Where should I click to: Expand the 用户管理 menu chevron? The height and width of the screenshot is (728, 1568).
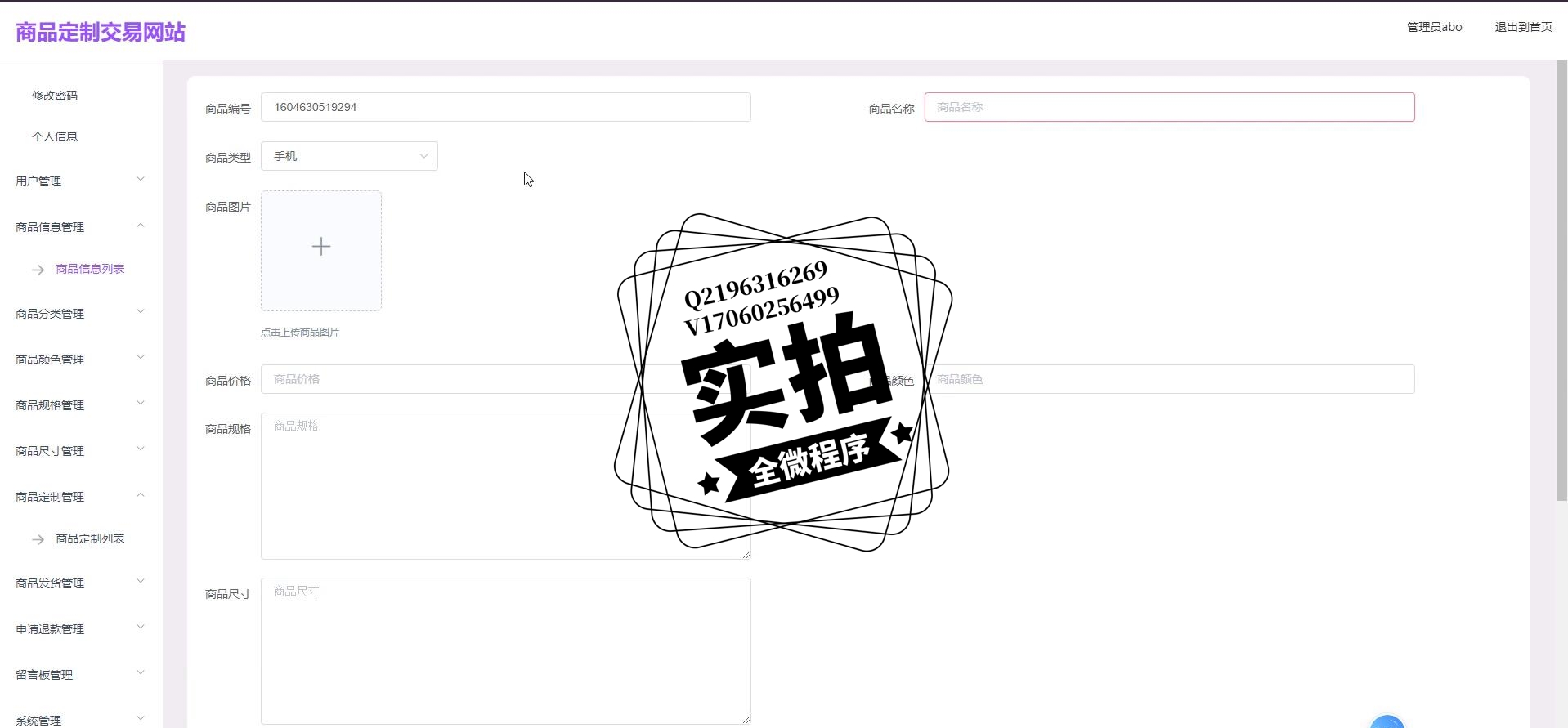click(x=141, y=179)
